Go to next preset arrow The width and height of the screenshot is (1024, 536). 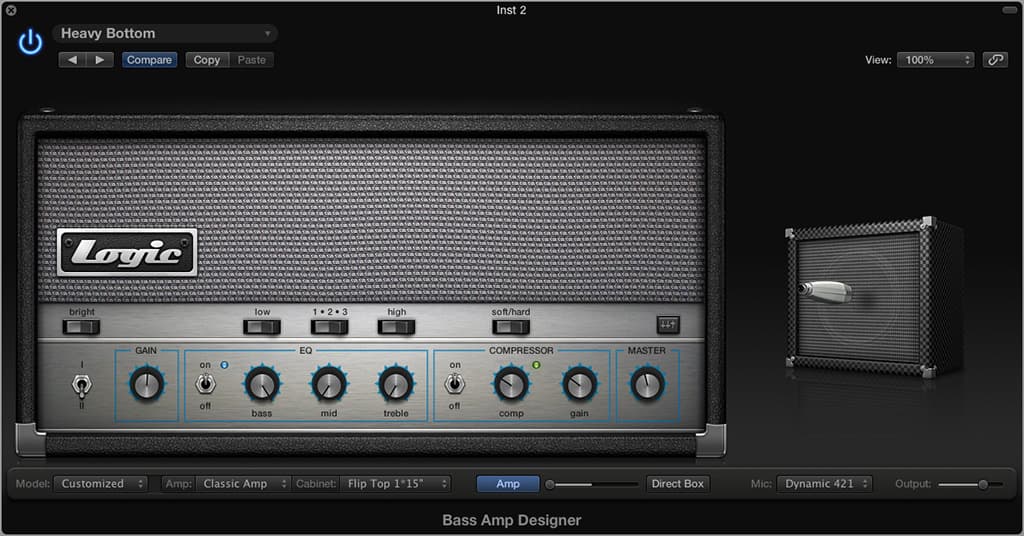pyautogui.click(x=100, y=60)
